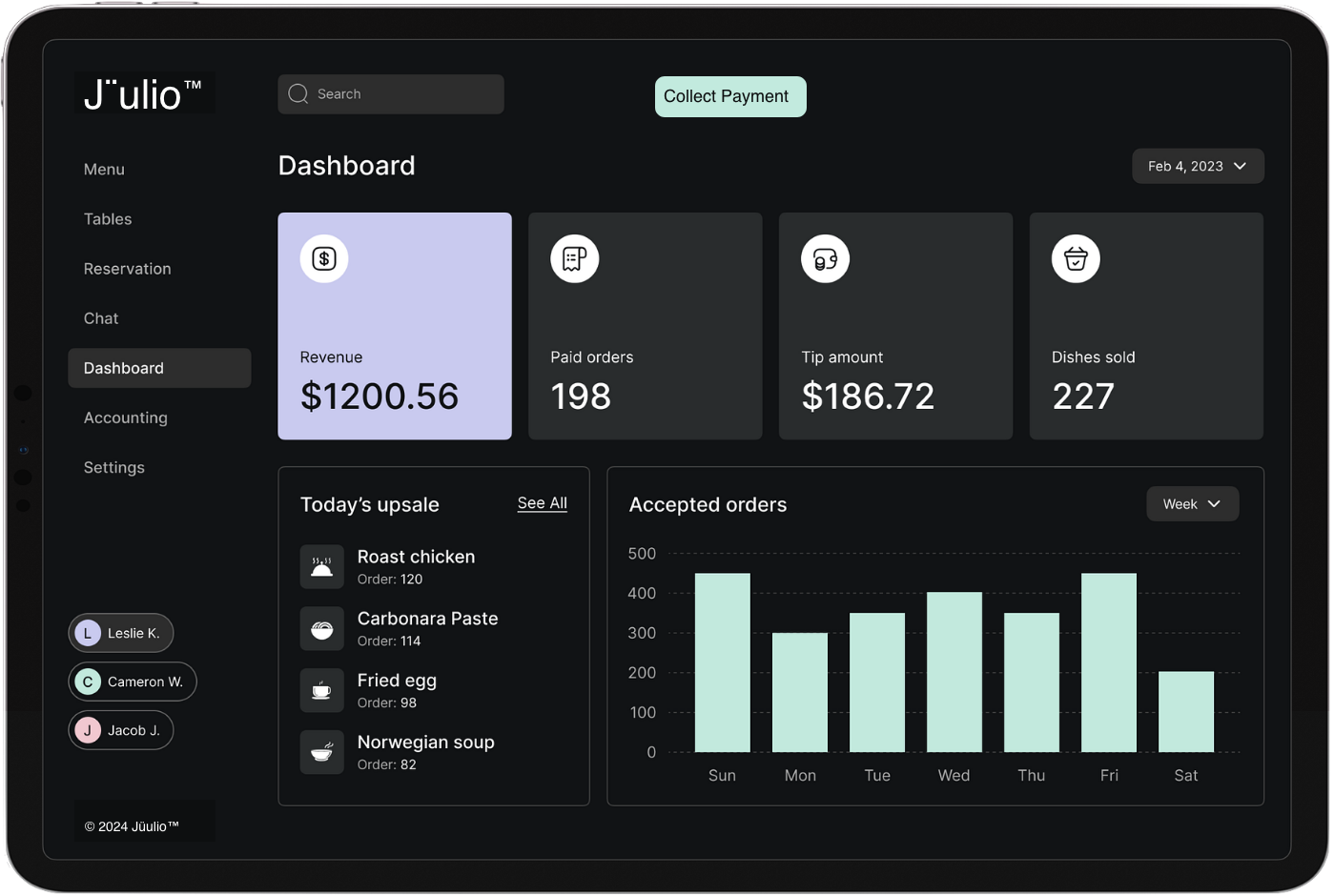Open the Menu sidebar item

(104, 170)
